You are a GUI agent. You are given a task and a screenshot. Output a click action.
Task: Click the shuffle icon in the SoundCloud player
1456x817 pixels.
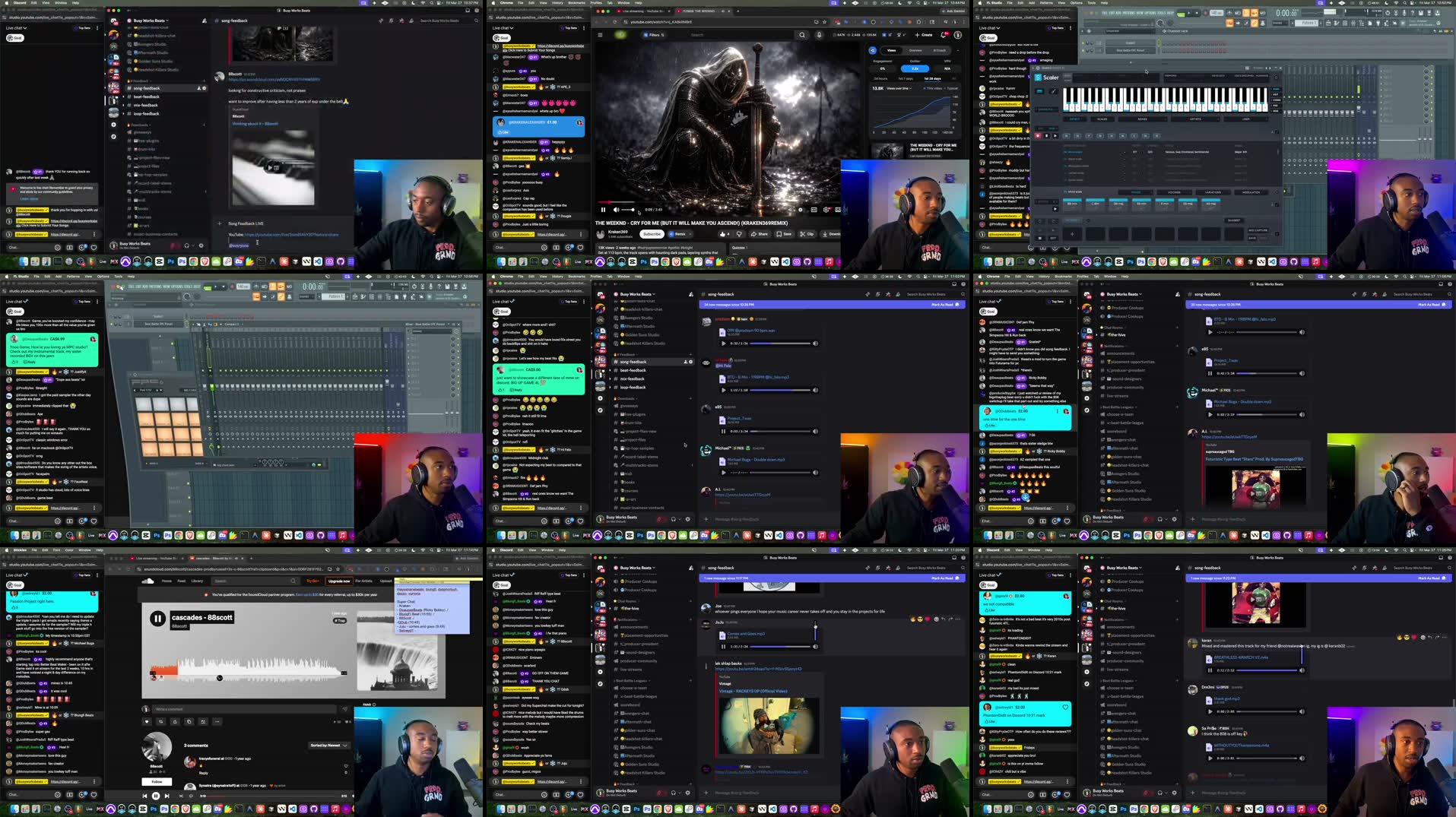(181, 796)
